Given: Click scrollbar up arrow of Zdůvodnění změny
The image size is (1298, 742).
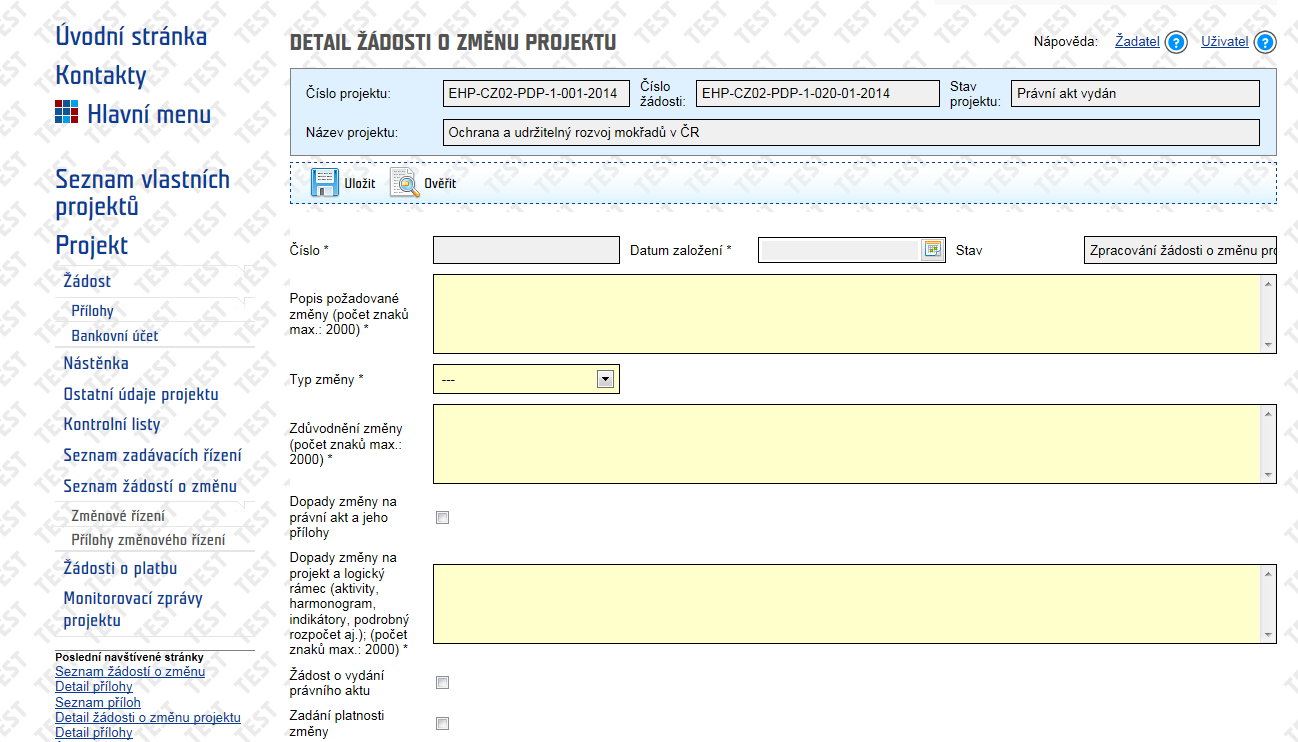Looking at the screenshot, I should click(1270, 413).
